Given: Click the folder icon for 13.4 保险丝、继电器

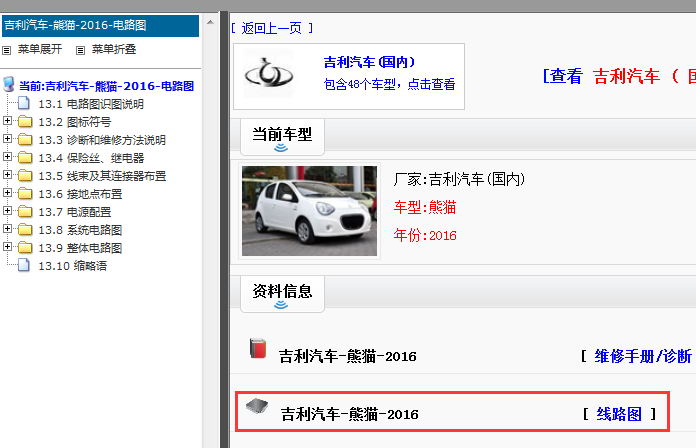Looking at the screenshot, I should [25, 158].
